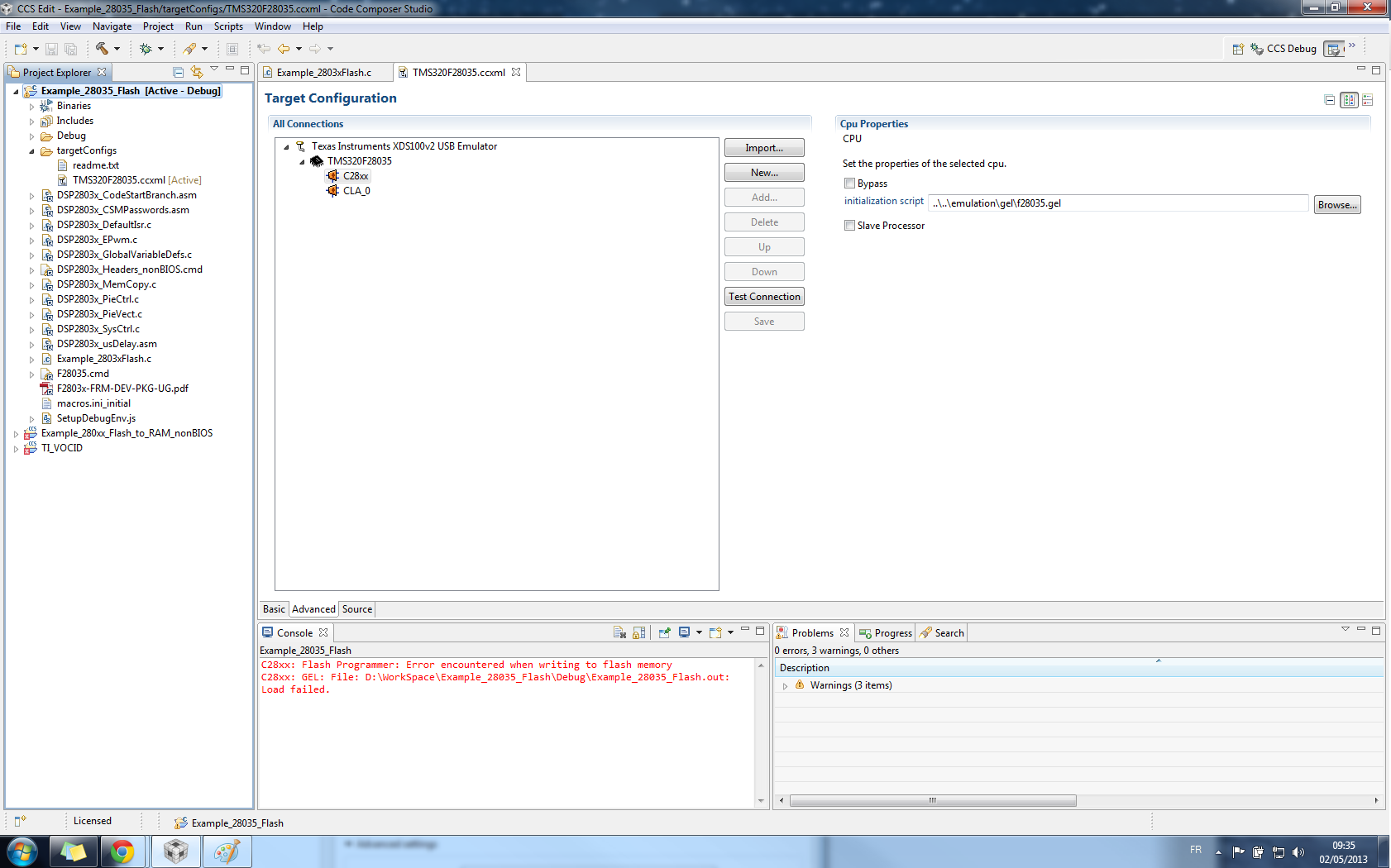
Task: Close the Console view tab
Action: (x=323, y=632)
